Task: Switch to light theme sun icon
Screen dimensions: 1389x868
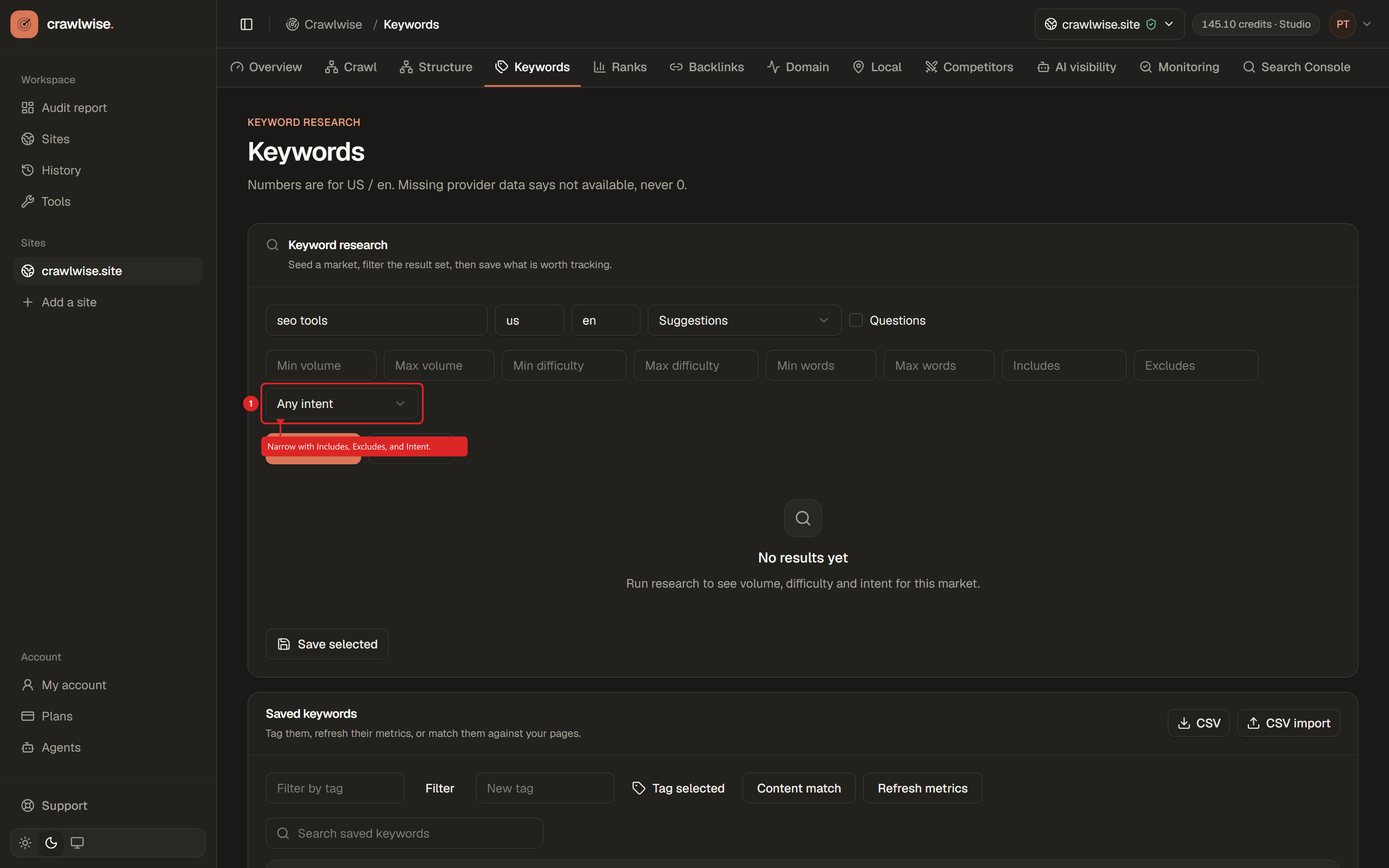Action: pos(25,843)
